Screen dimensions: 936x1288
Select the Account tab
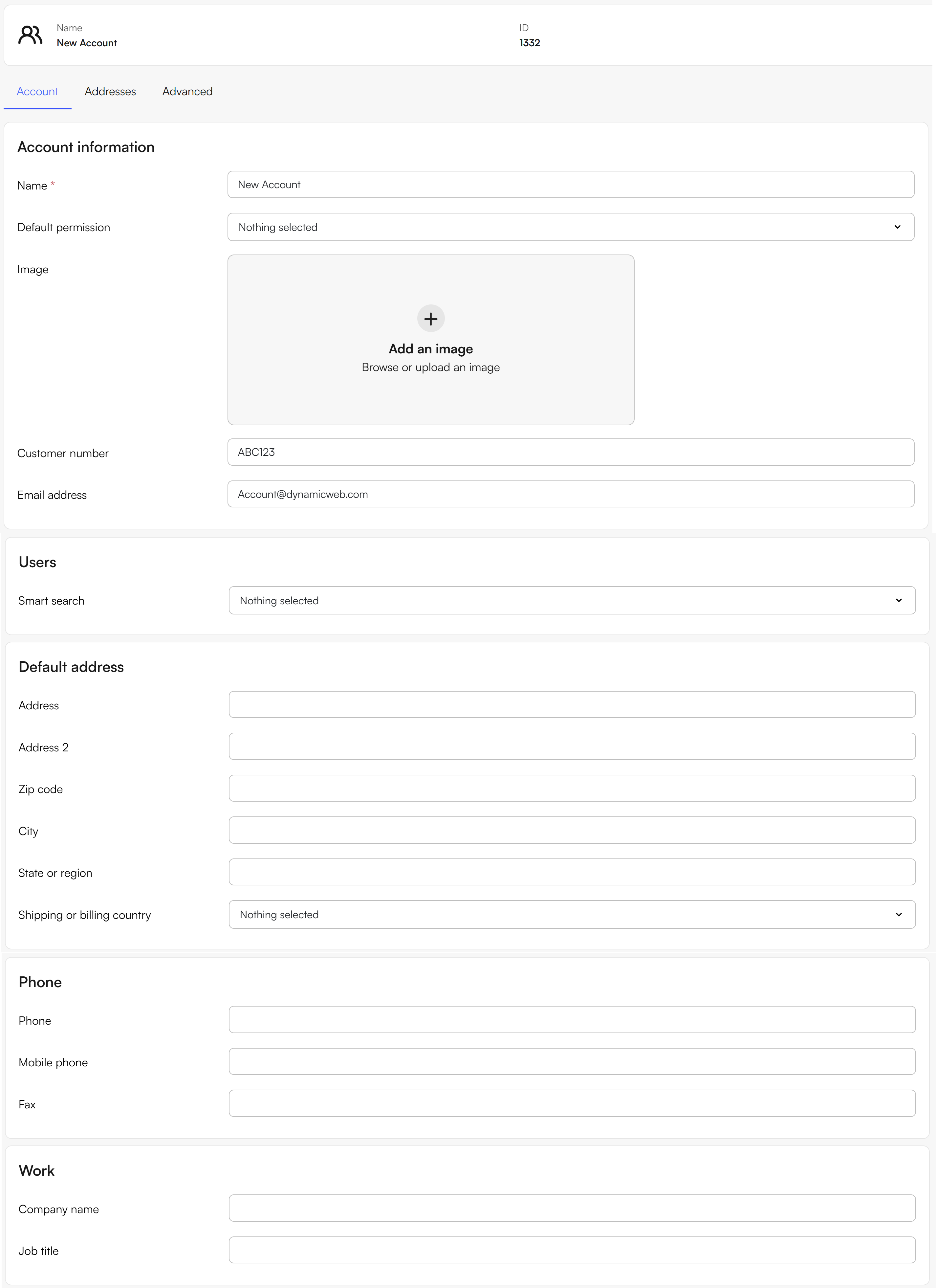tap(37, 91)
